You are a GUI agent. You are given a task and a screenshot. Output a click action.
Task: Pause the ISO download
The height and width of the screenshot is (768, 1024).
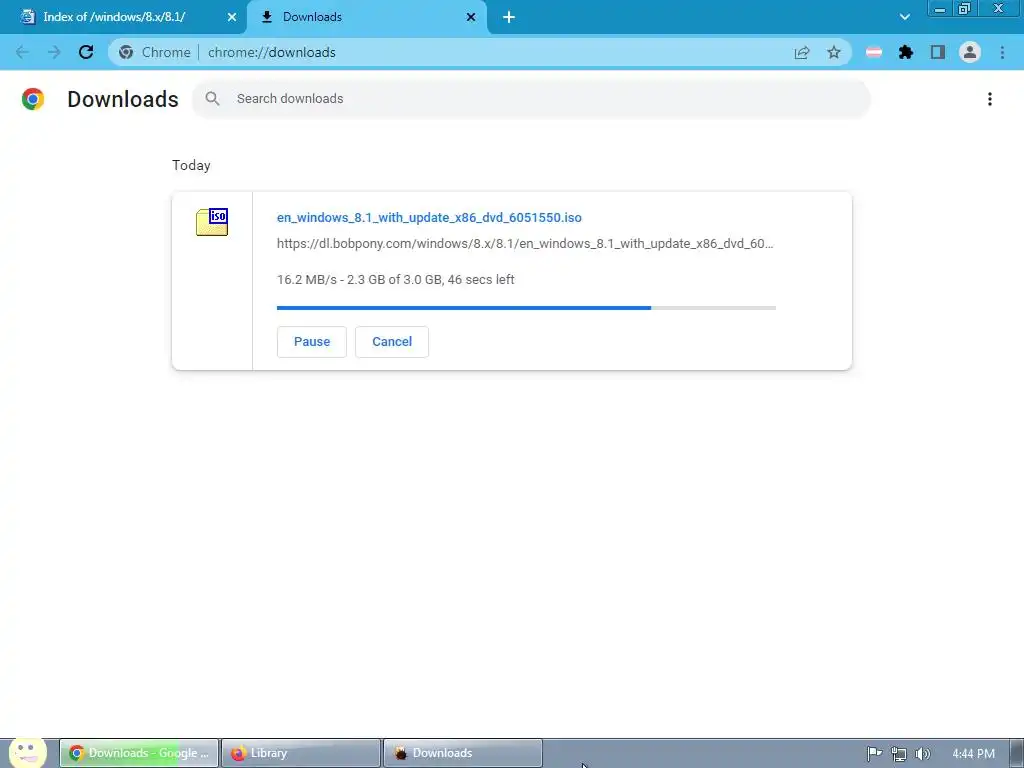click(x=312, y=342)
